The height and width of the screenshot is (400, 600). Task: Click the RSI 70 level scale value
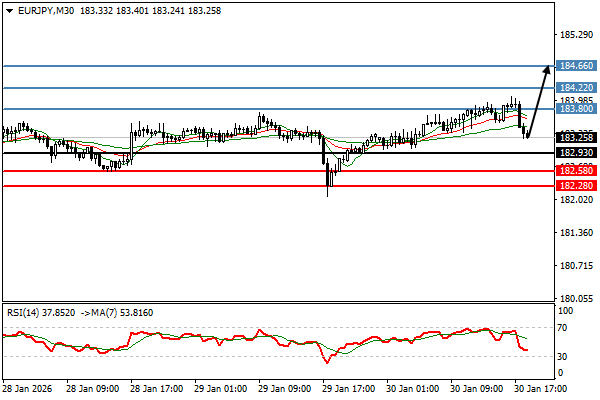(x=565, y=328)
